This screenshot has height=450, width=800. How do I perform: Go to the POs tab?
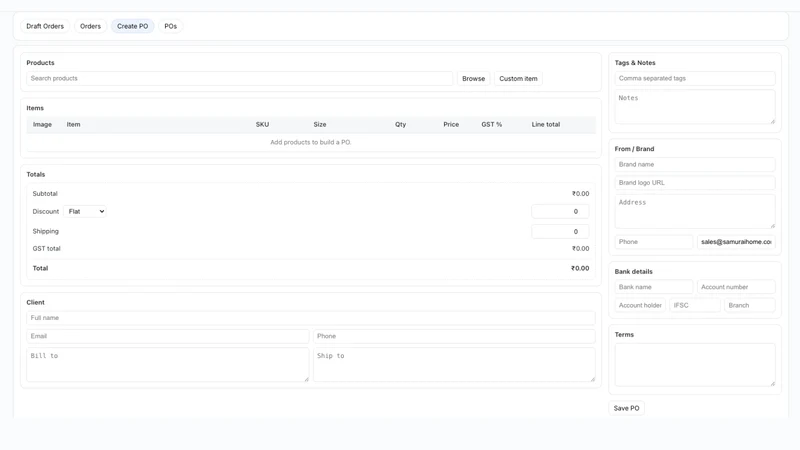coord(170,26)
